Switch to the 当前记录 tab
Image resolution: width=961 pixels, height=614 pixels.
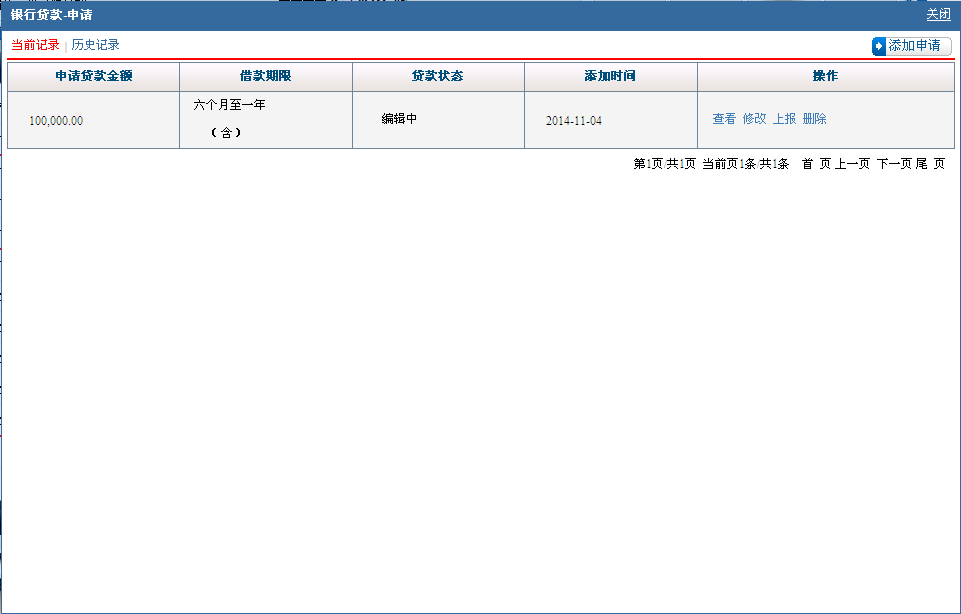coord(35,45)
